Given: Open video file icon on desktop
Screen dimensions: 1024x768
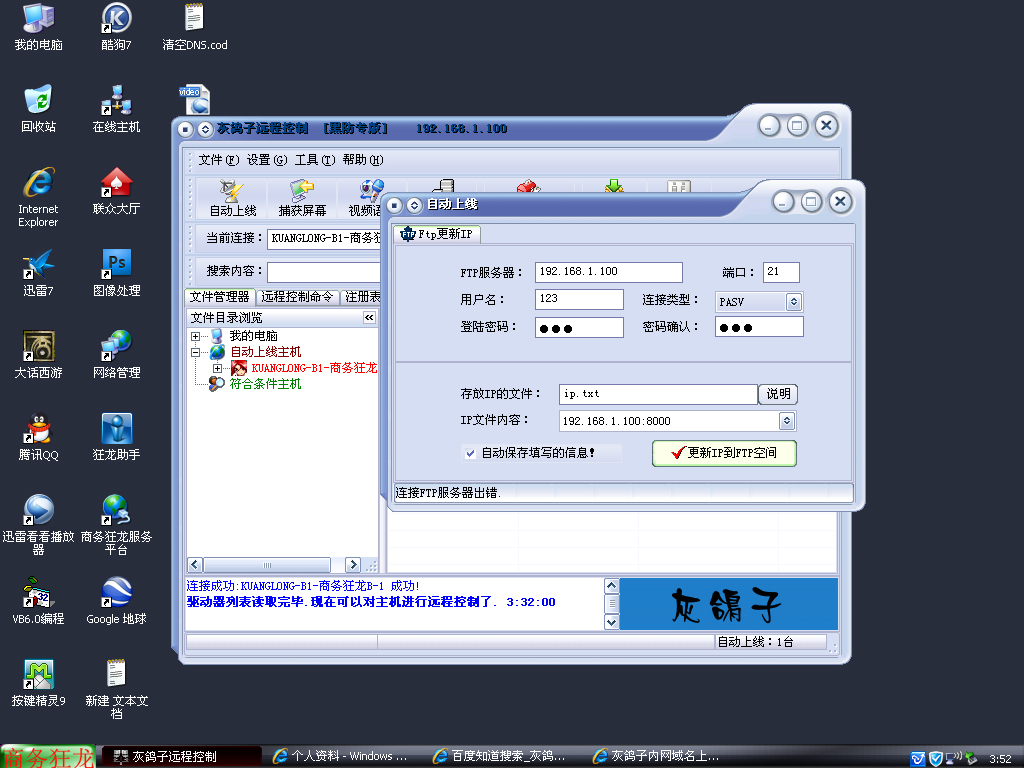Looking at the screenshot, I should coord(195,100).
